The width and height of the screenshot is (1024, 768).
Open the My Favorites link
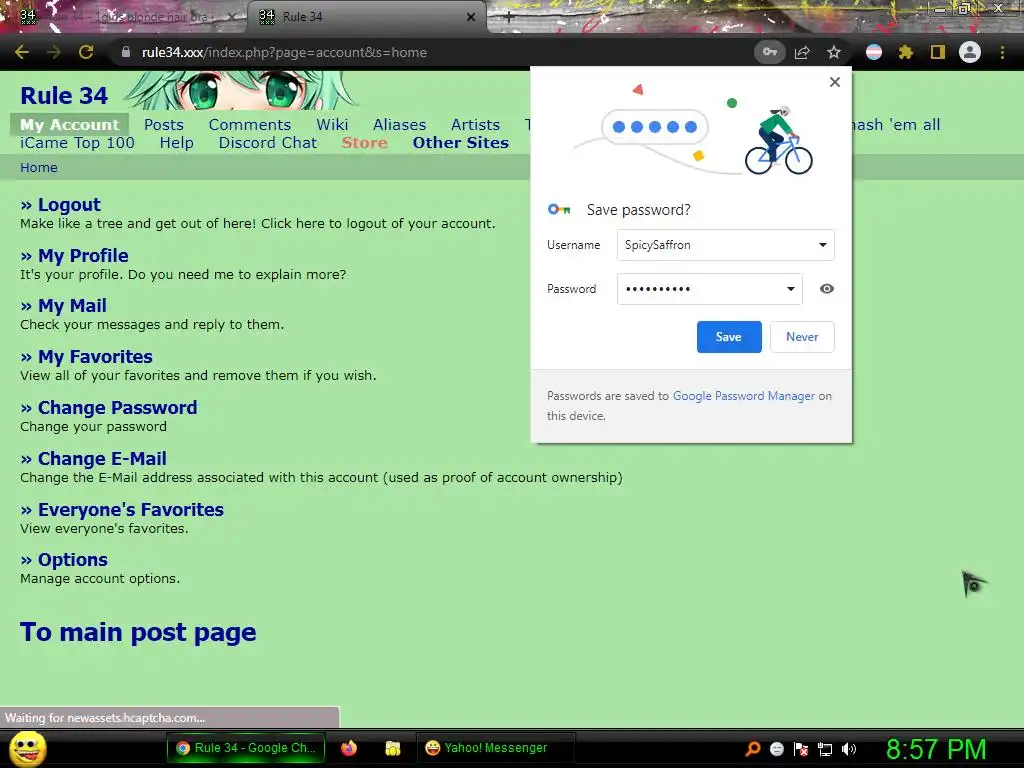(95, 357)
